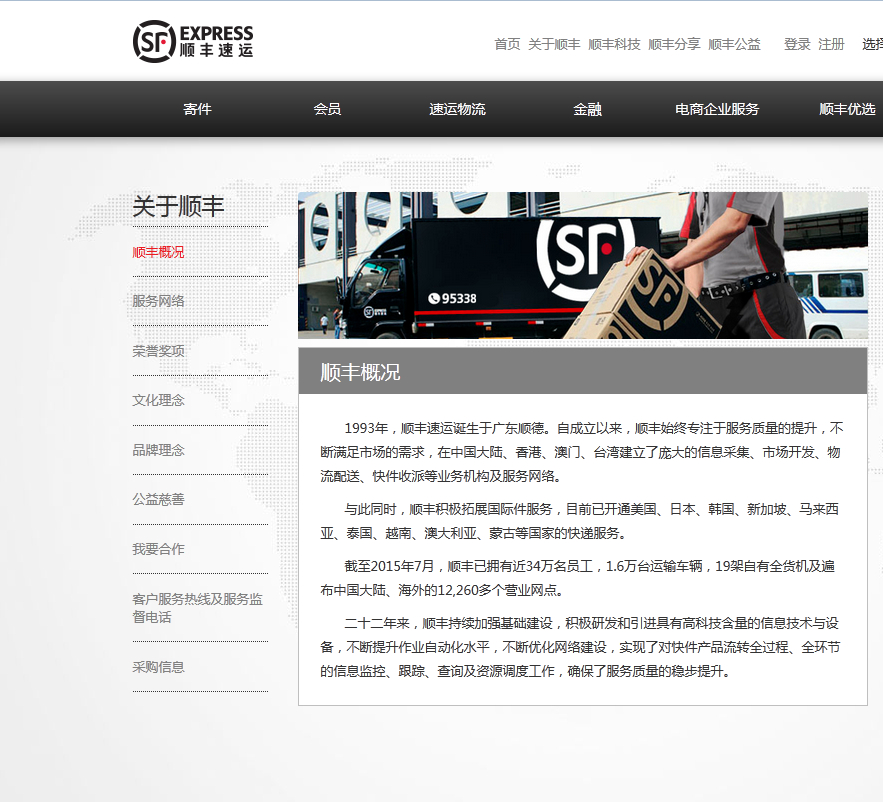Screen dimensions: 883x802
Task: Select 服务网络 in the sidebar
Action: click(158, 301)
